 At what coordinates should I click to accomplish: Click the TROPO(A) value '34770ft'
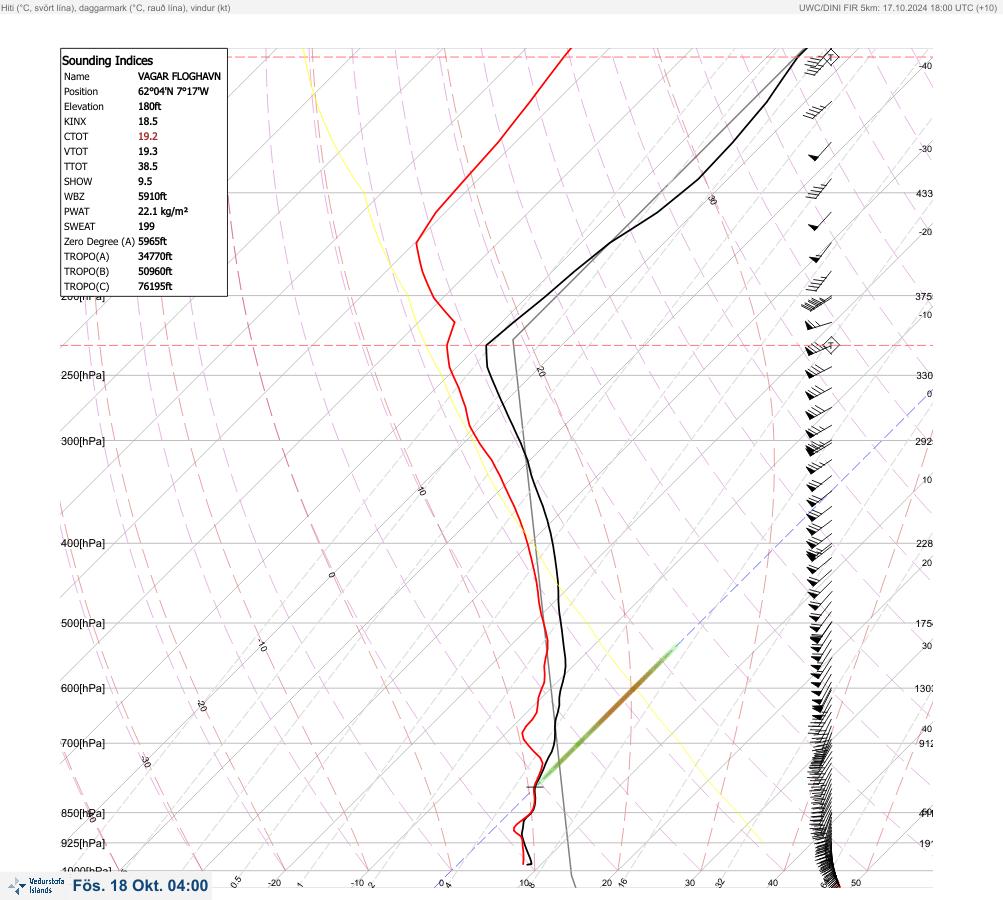[155, 257]
